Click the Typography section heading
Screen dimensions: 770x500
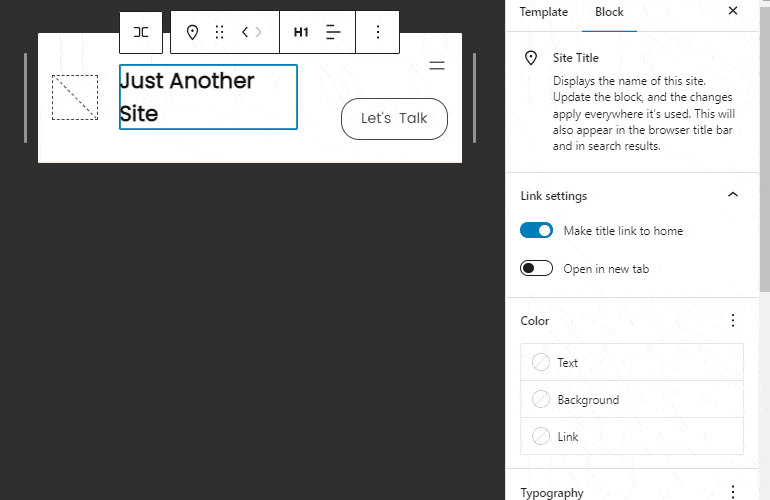pos(552,493)
